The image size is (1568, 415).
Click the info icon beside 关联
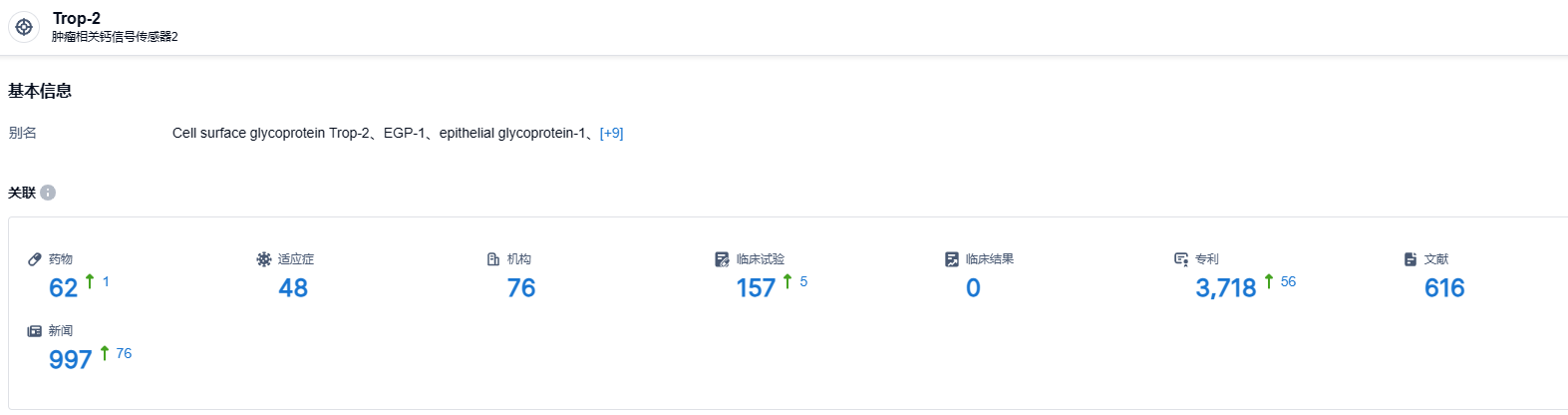(48, 193)
